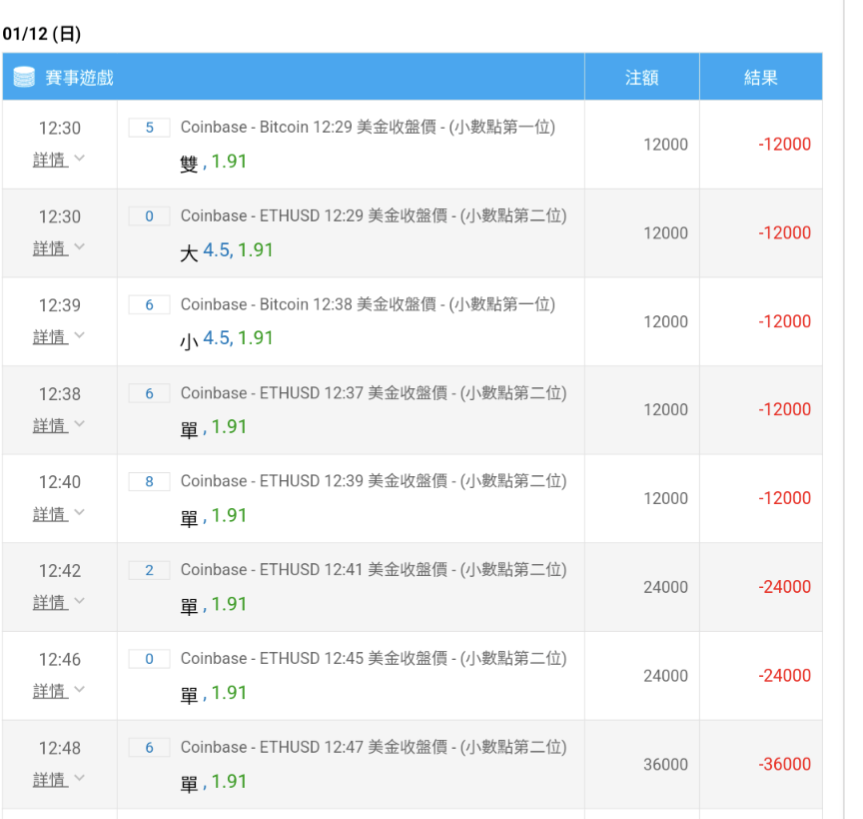
Task: Open 詳情 link under 12:42
Action: pyautogui.click(x=50, y=603)
